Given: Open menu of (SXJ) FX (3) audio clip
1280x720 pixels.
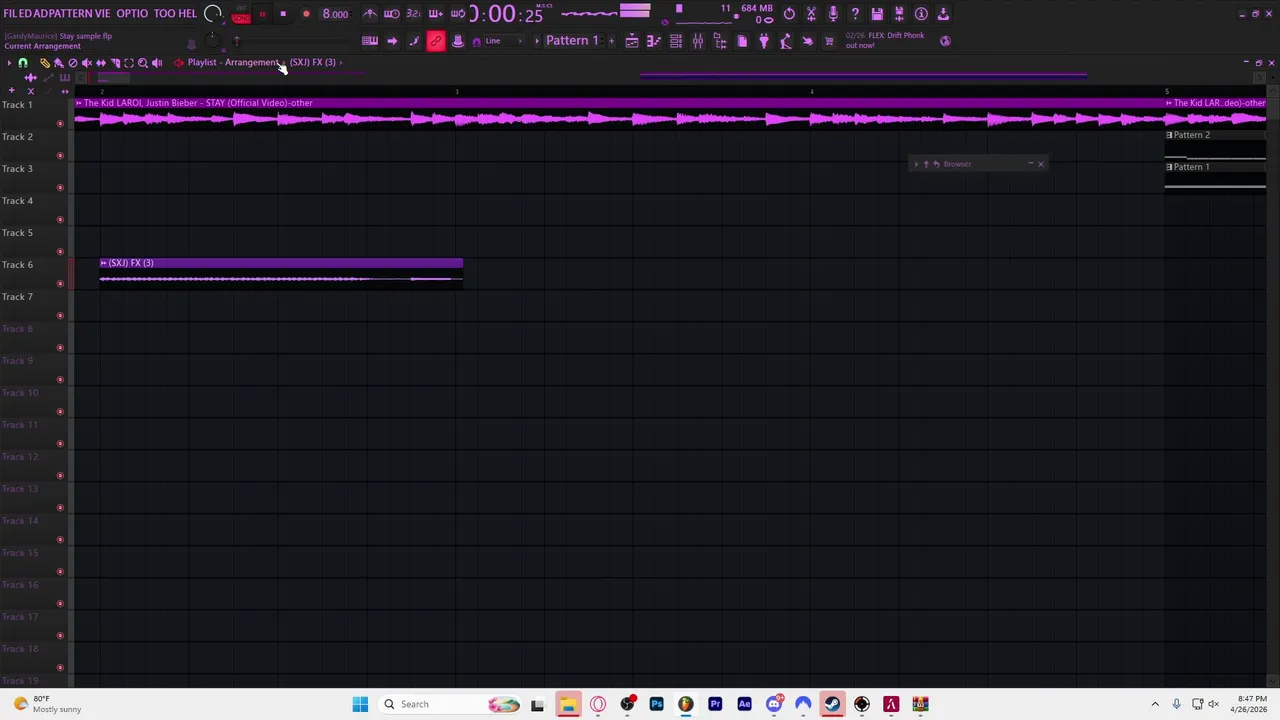Looking at the screenshot, I should coord(104,263).
